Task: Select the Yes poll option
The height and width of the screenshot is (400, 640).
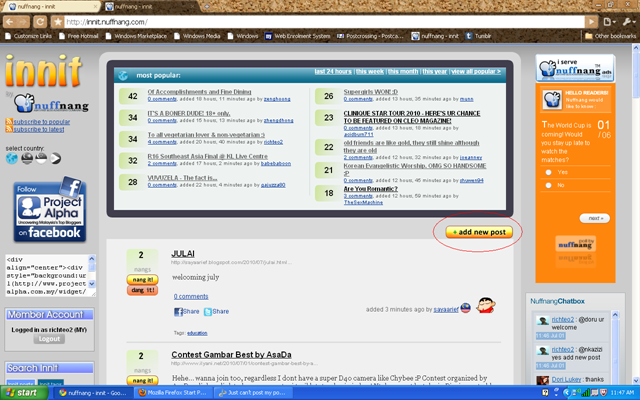Action: pos(549,172)
